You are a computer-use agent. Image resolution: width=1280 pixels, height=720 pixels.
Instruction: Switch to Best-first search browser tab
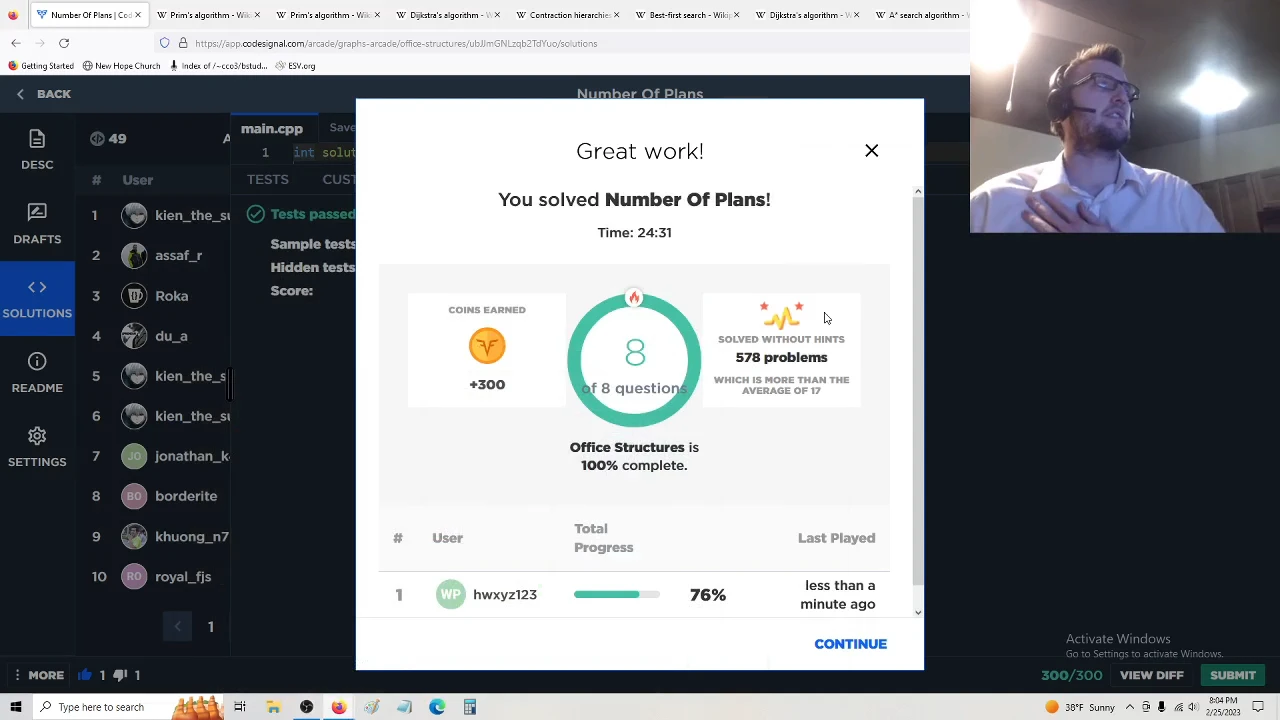coord(687,15)
